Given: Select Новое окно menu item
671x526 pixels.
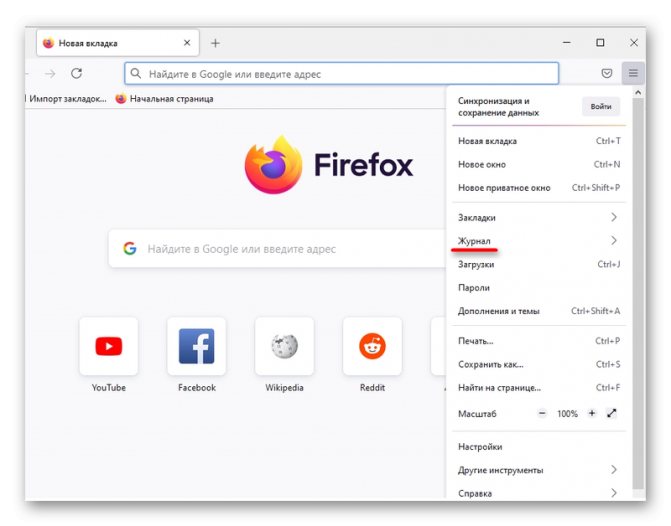Looking at the screenshot, I should [x=539, y=164].
